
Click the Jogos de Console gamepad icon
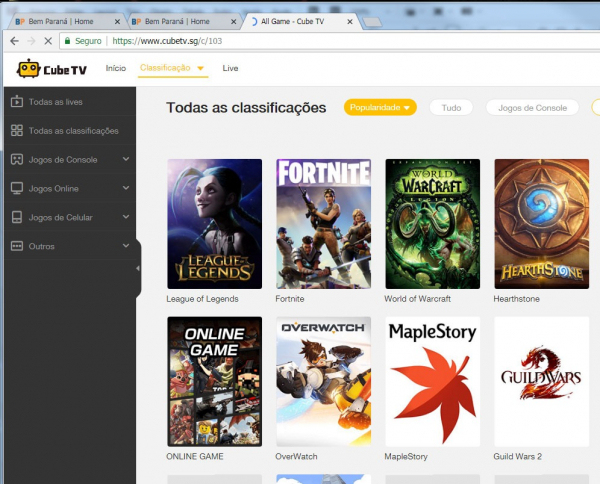tap(17, 160)
